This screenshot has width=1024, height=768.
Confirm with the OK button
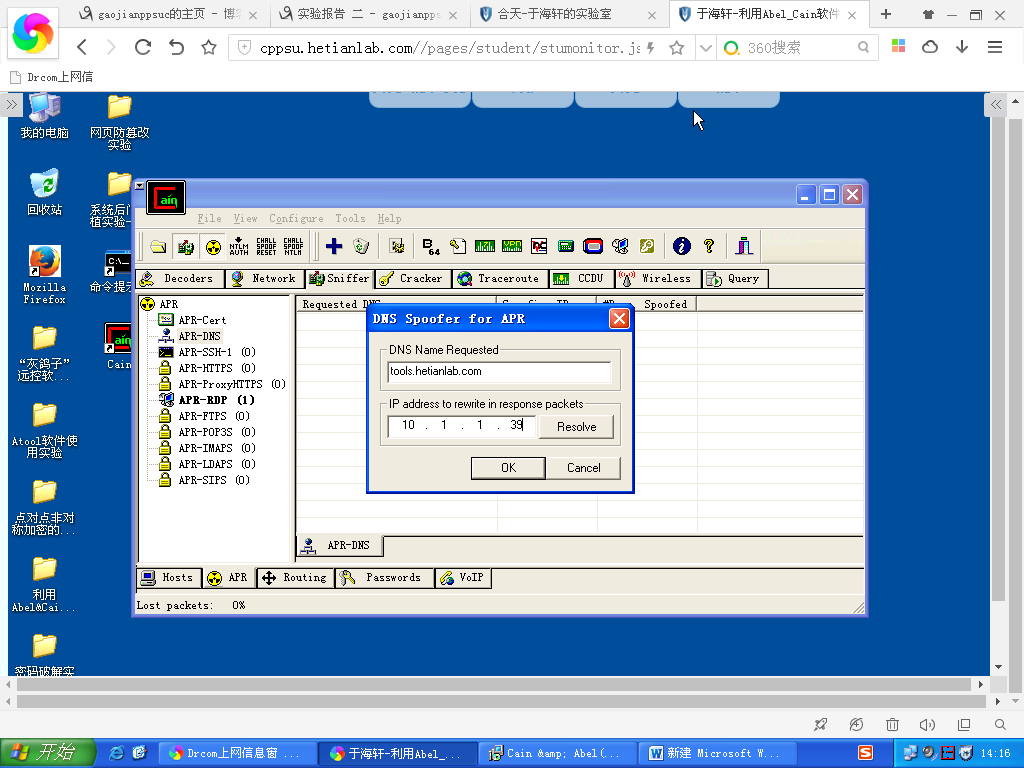tap(508, 468)
